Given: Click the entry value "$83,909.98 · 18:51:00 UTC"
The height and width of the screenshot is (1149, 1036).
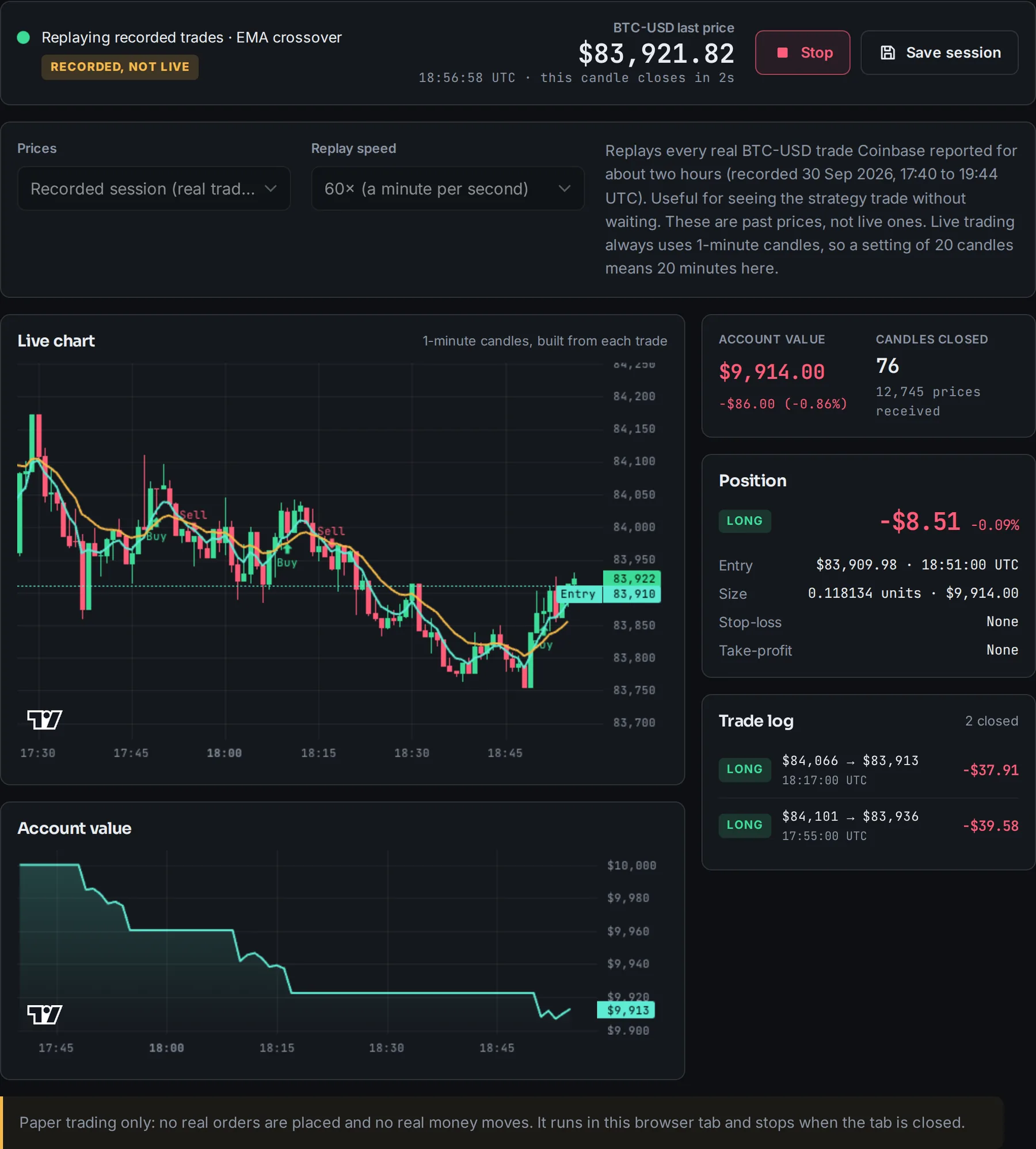Looking at the screenshot, I should 917,564.
